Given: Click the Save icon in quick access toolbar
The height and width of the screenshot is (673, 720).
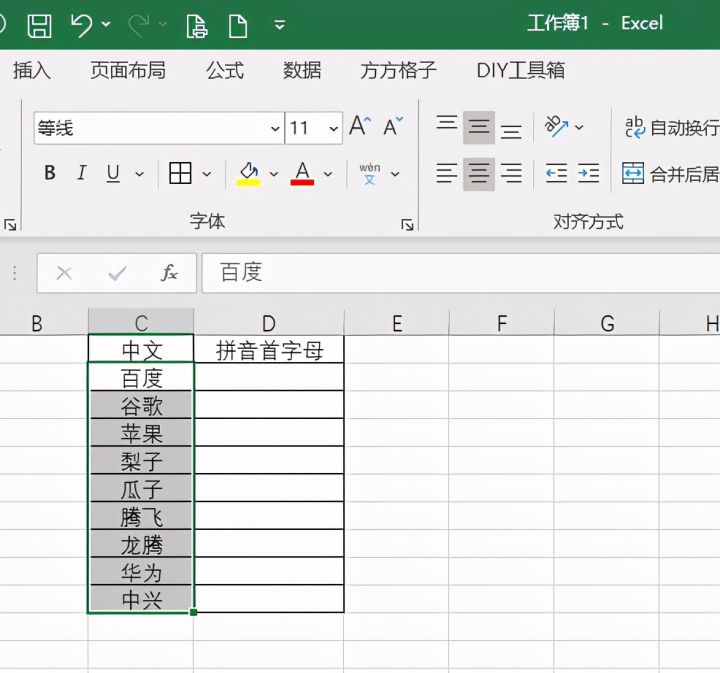Looking at the screenshot, I should (x=39, y=25).
